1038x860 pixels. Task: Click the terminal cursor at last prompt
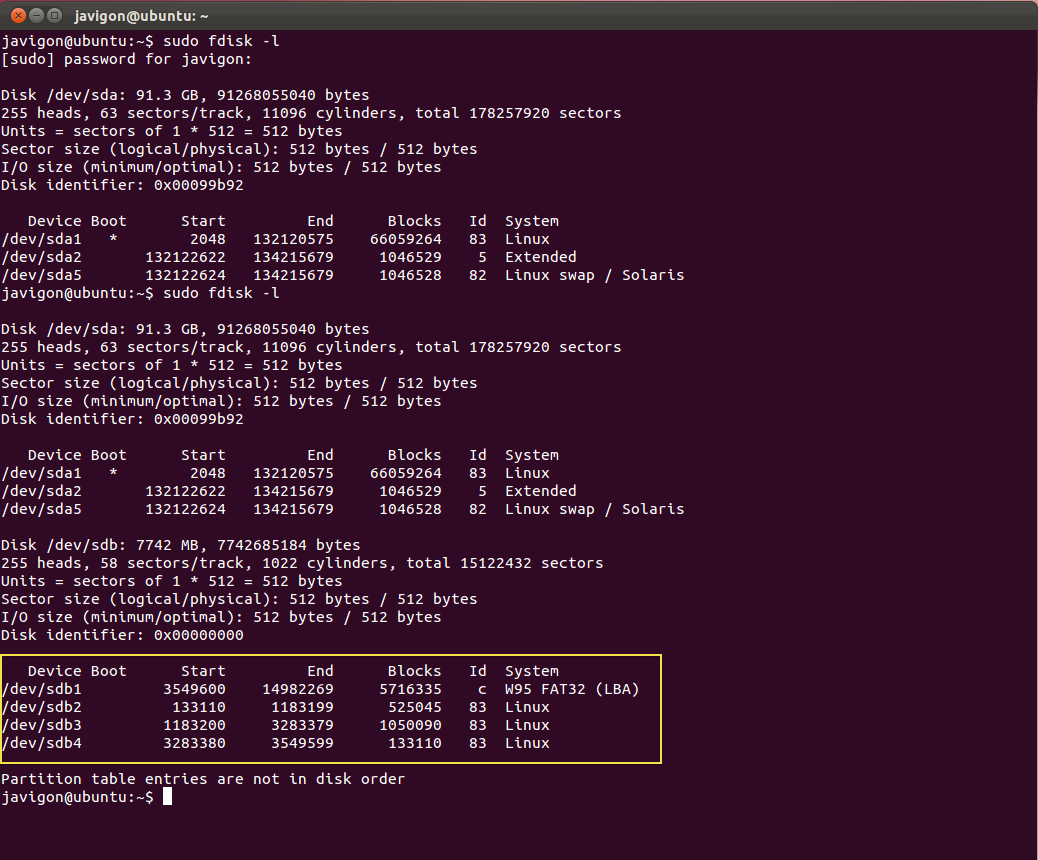pyautogui.click(x=167, y=797)
